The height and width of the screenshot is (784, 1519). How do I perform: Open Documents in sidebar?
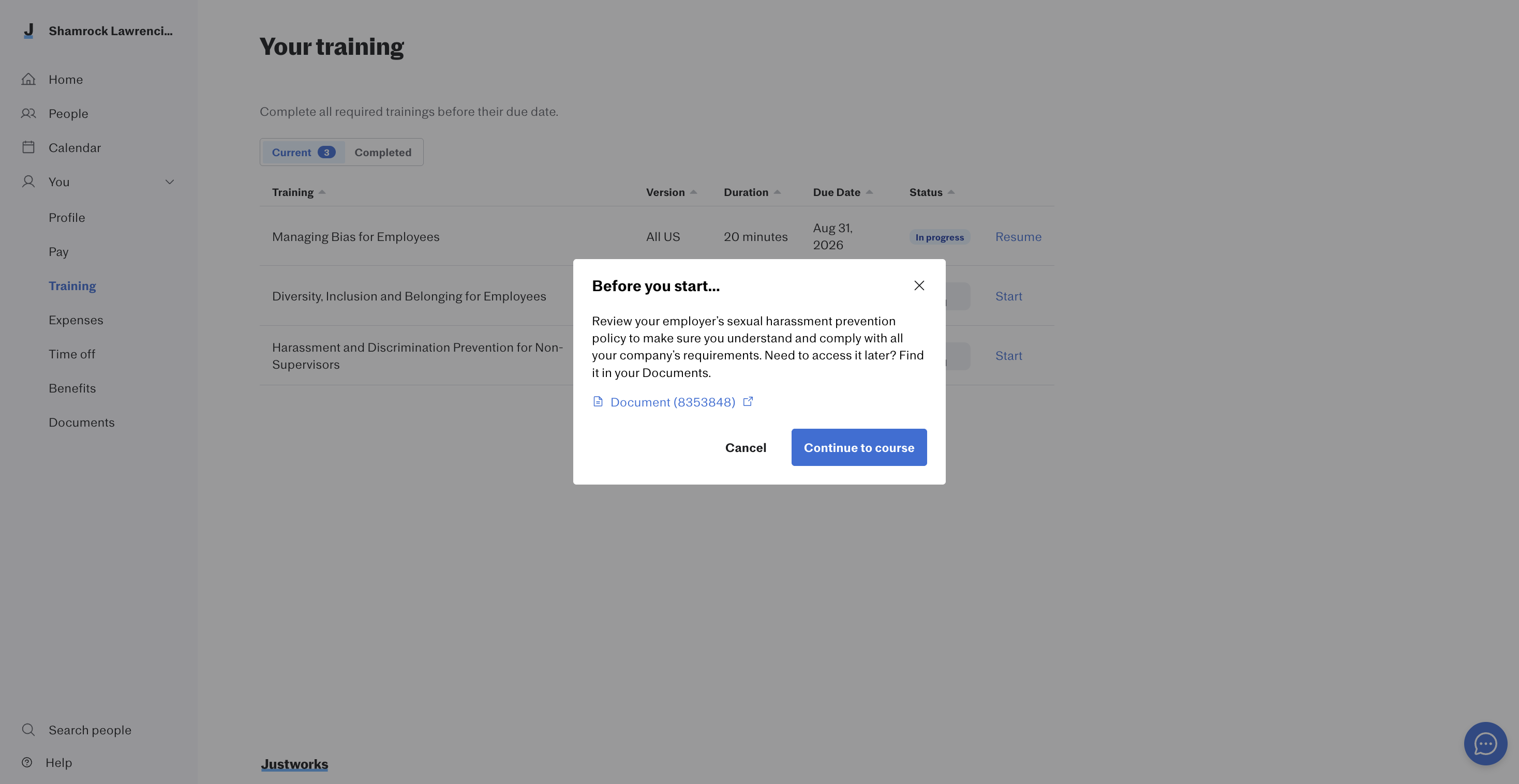81,423
